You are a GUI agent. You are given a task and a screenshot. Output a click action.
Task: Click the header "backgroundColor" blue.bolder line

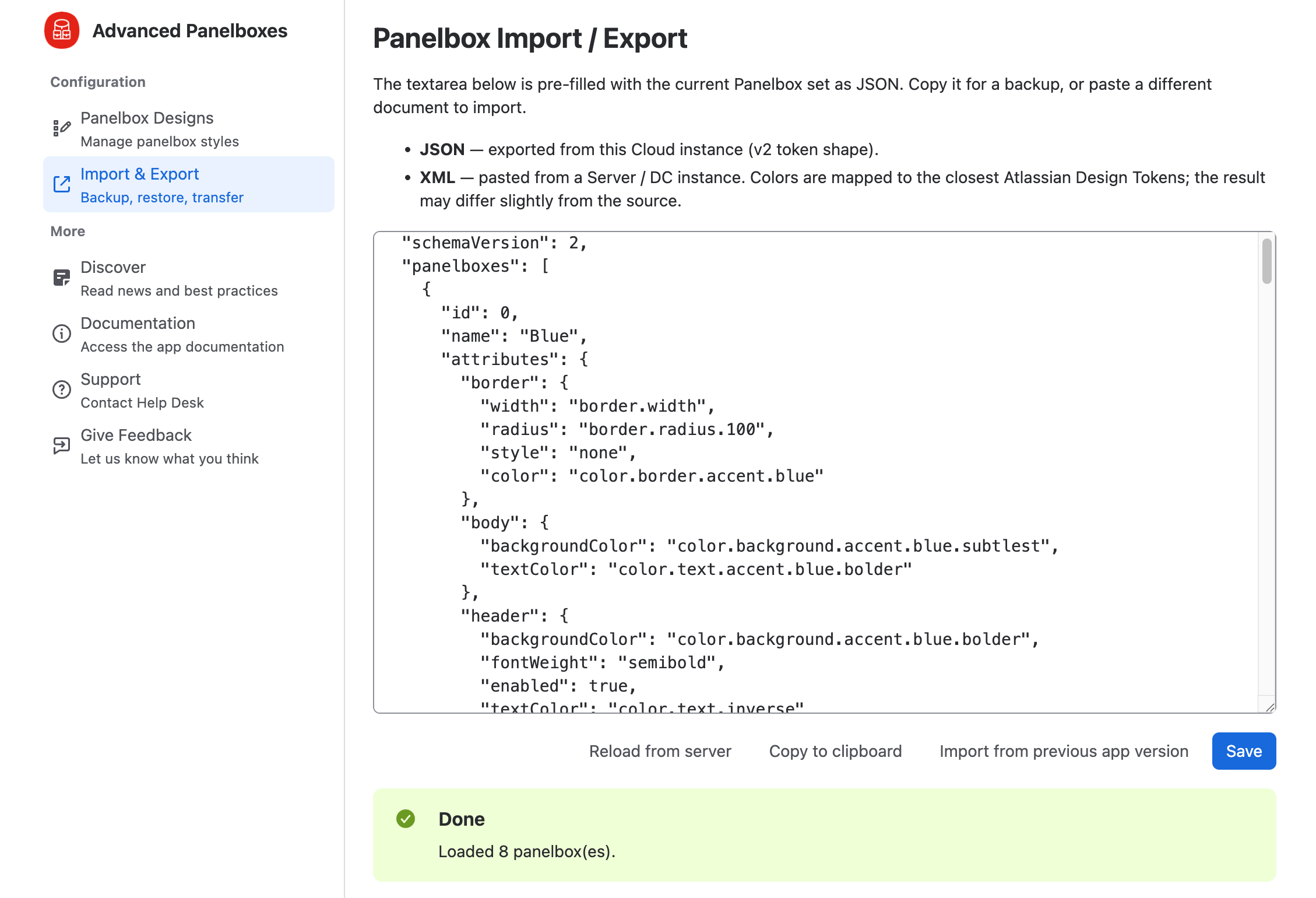(759, 639)
